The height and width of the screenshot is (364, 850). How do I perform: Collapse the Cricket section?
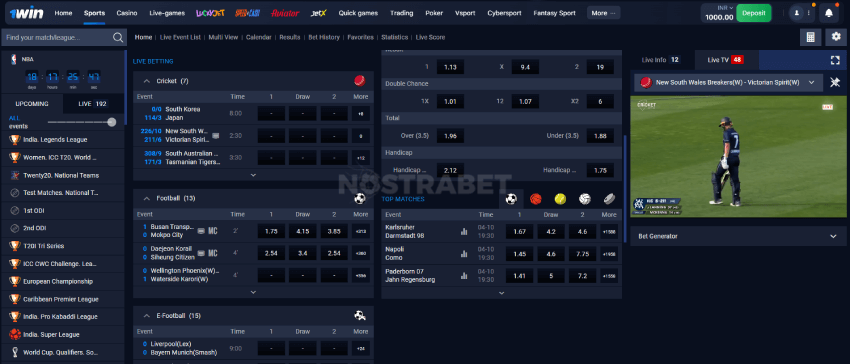(x=146, y=81)
